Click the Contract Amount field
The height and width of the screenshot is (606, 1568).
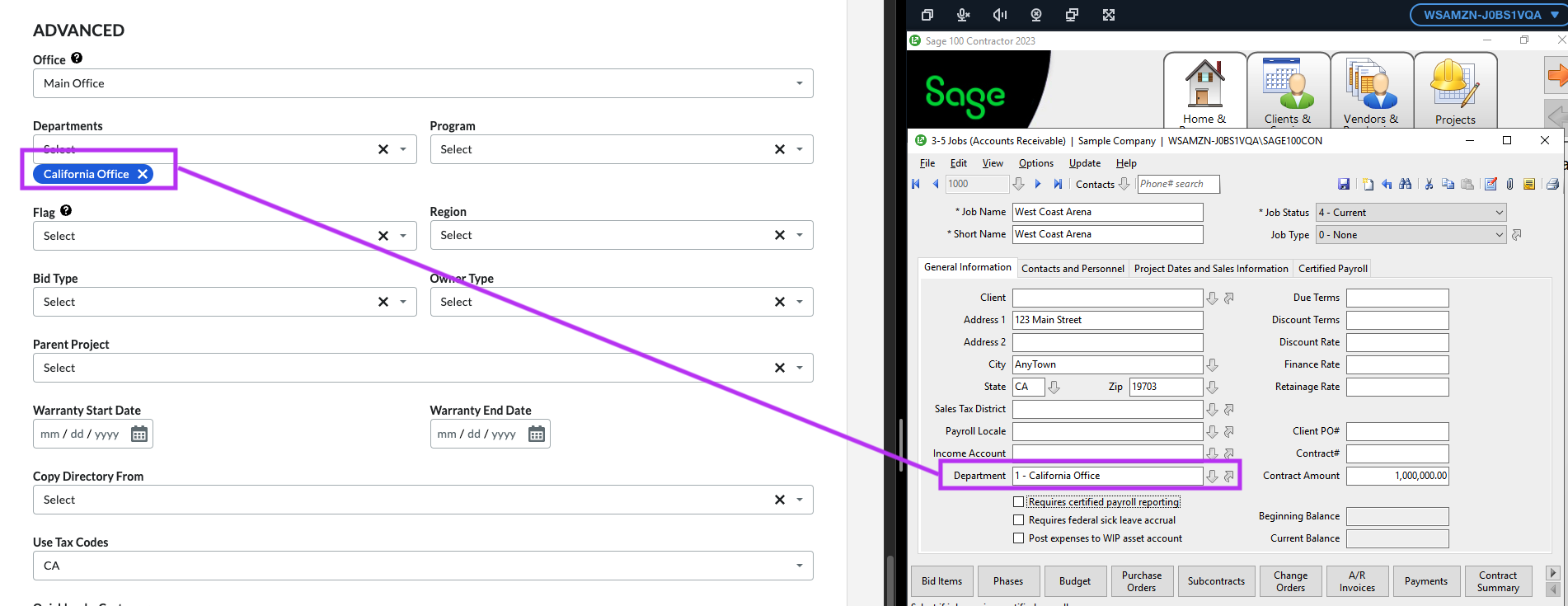pos(1397,476)
